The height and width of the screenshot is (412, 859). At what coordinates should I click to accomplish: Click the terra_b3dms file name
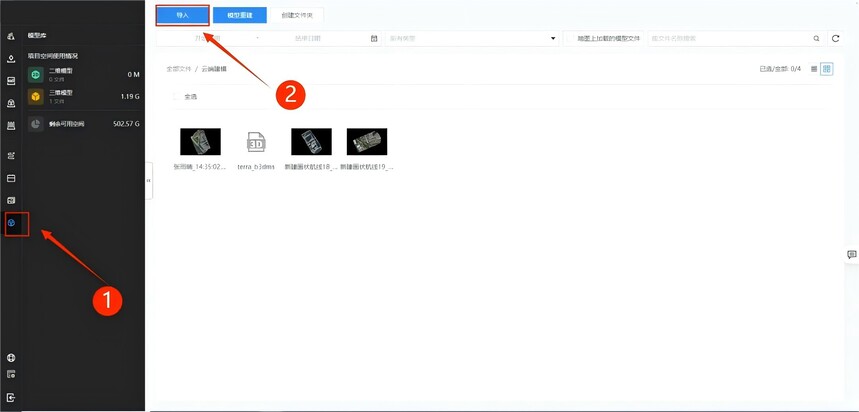point(256,167)
